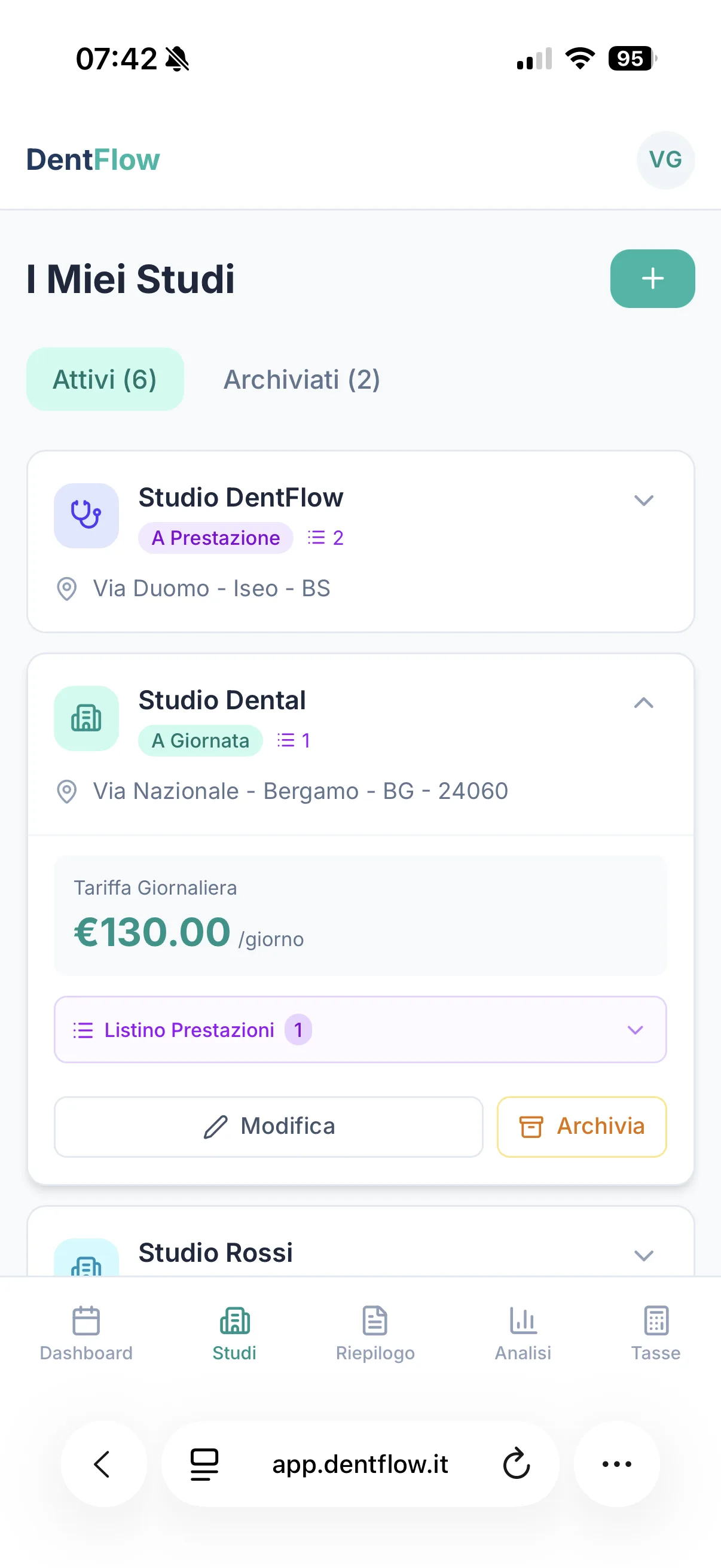Tap Modifica to edit Studio Dental
Viewport: 721px width, 1568px height.
pos(268,1127)
